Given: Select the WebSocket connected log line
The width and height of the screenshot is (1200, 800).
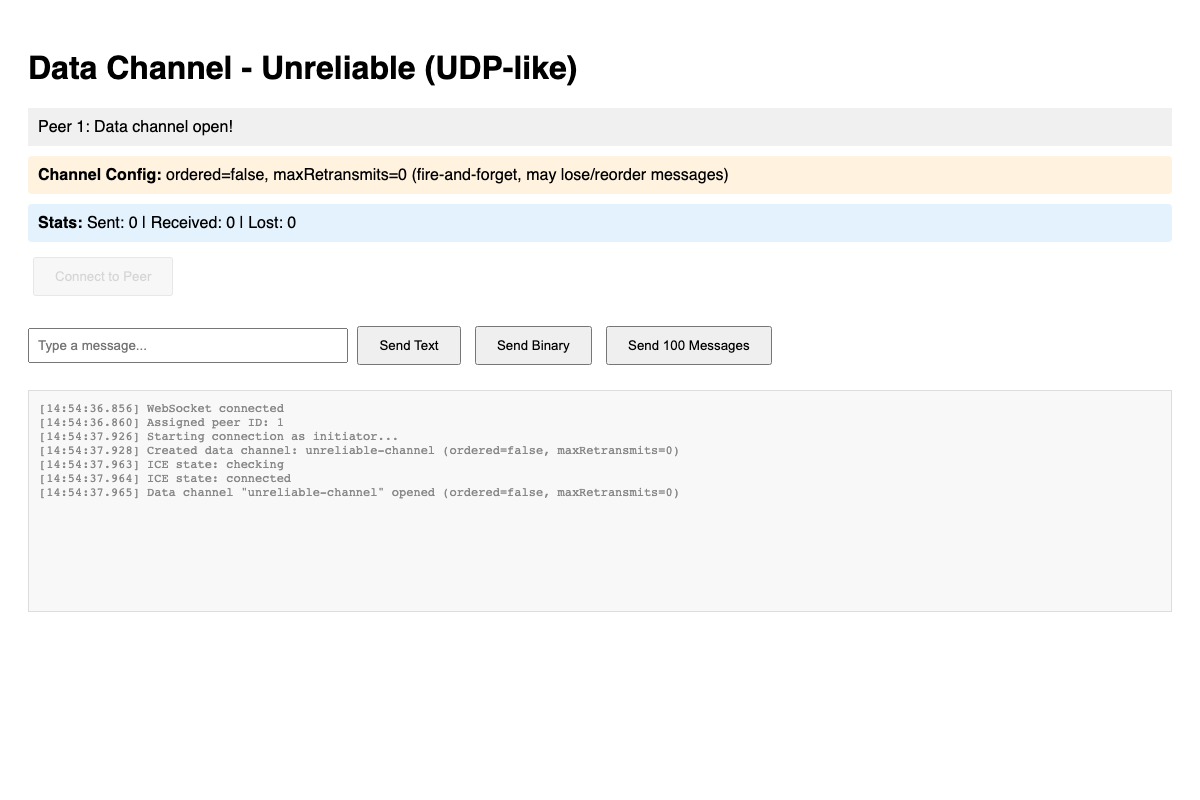Looking at the screenshot, I should pos(160,408).
